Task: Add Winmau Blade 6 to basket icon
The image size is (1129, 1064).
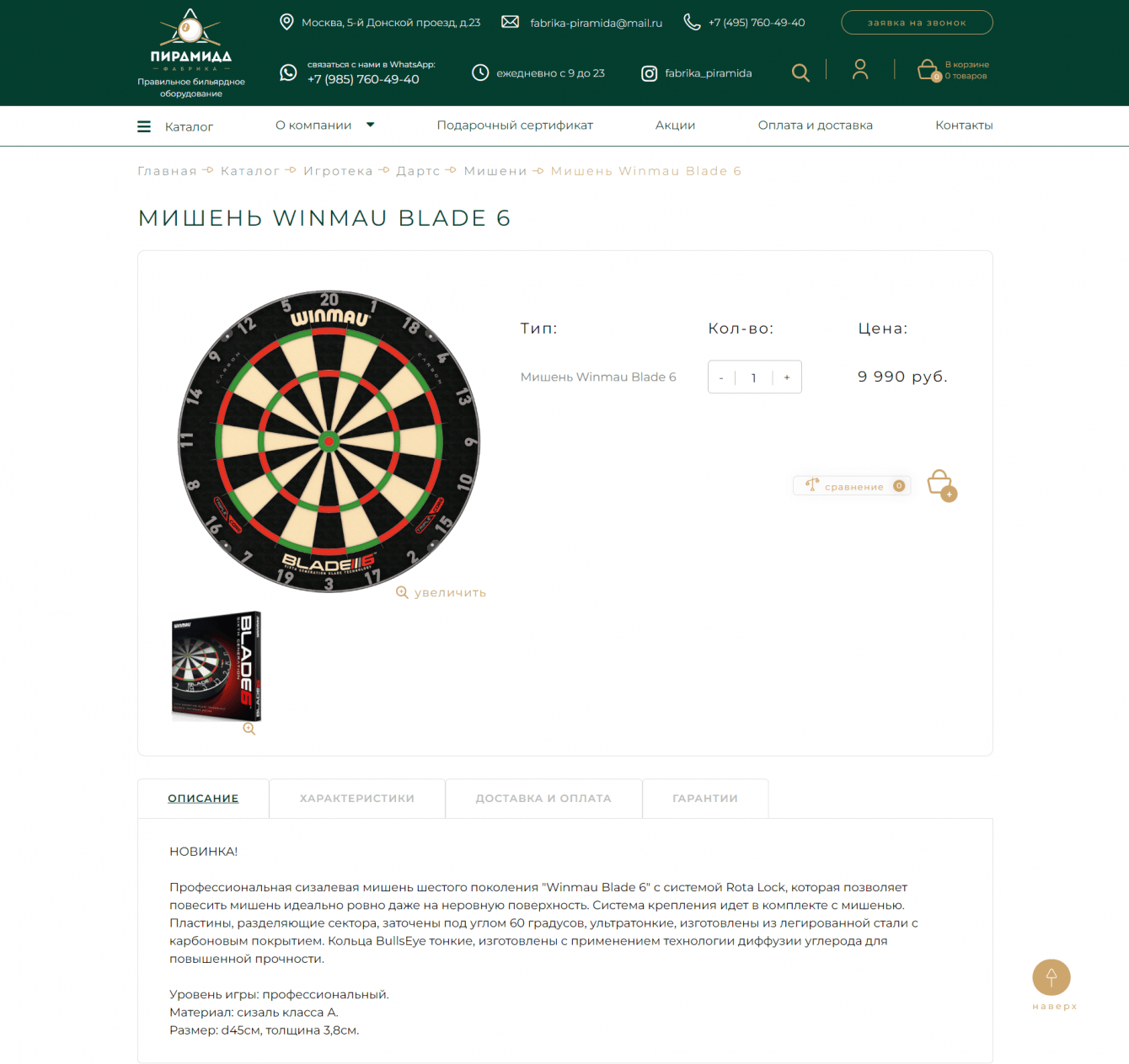Action: pyautogui.click(x=941, y=485)
